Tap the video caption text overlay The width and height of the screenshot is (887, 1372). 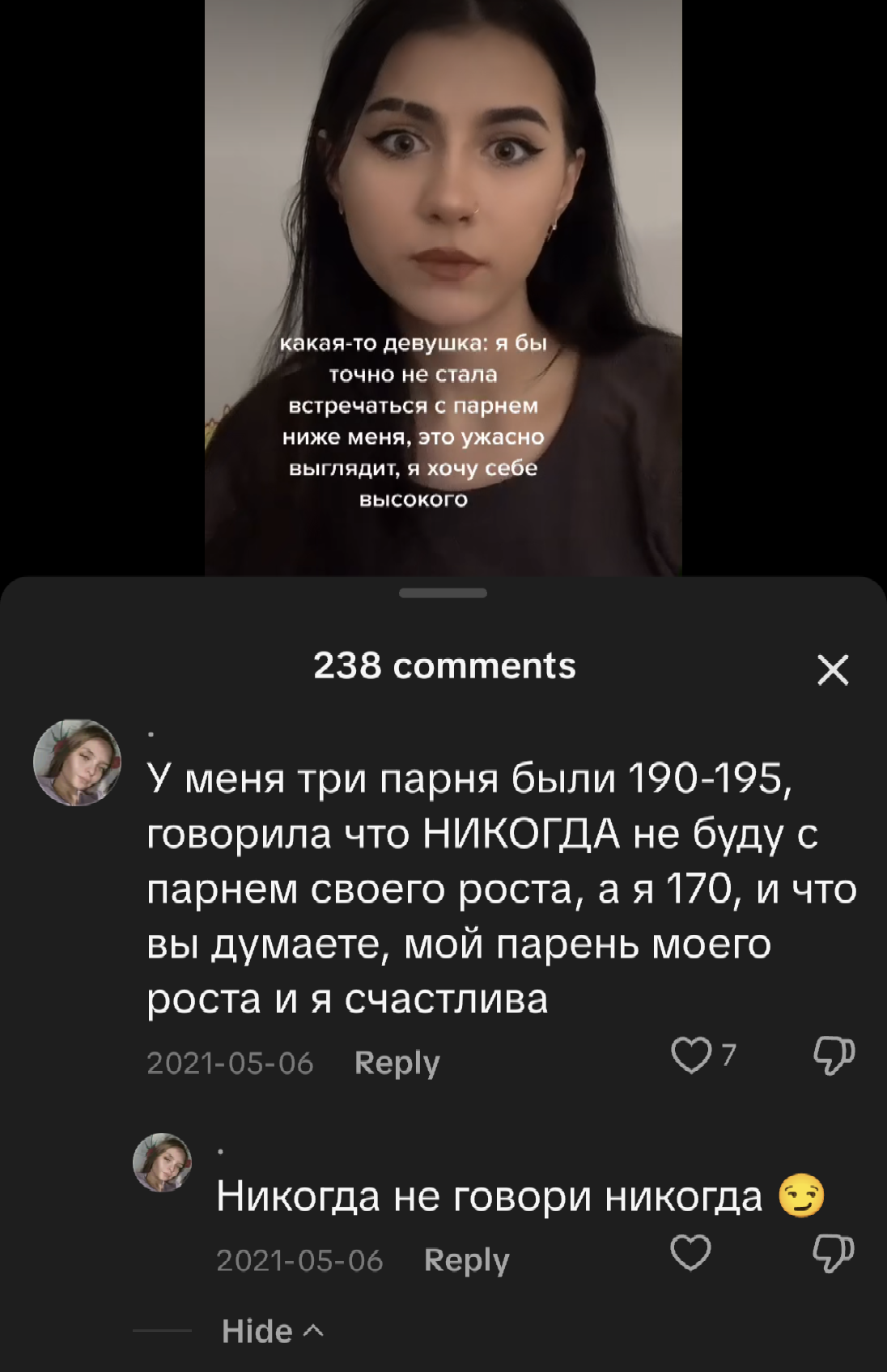(414, 421)
